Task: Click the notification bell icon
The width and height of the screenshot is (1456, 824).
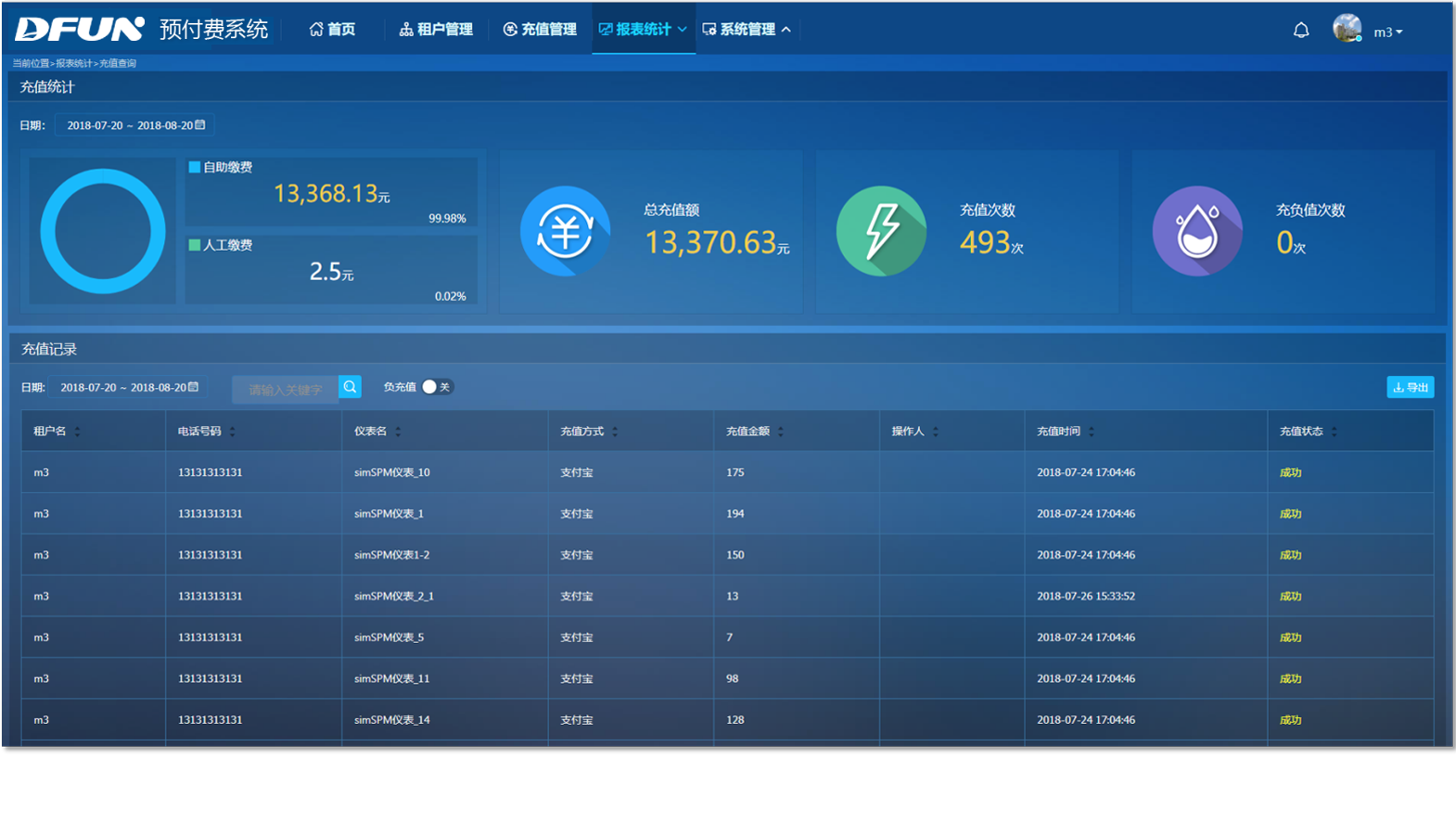Action: [1301, 31]
